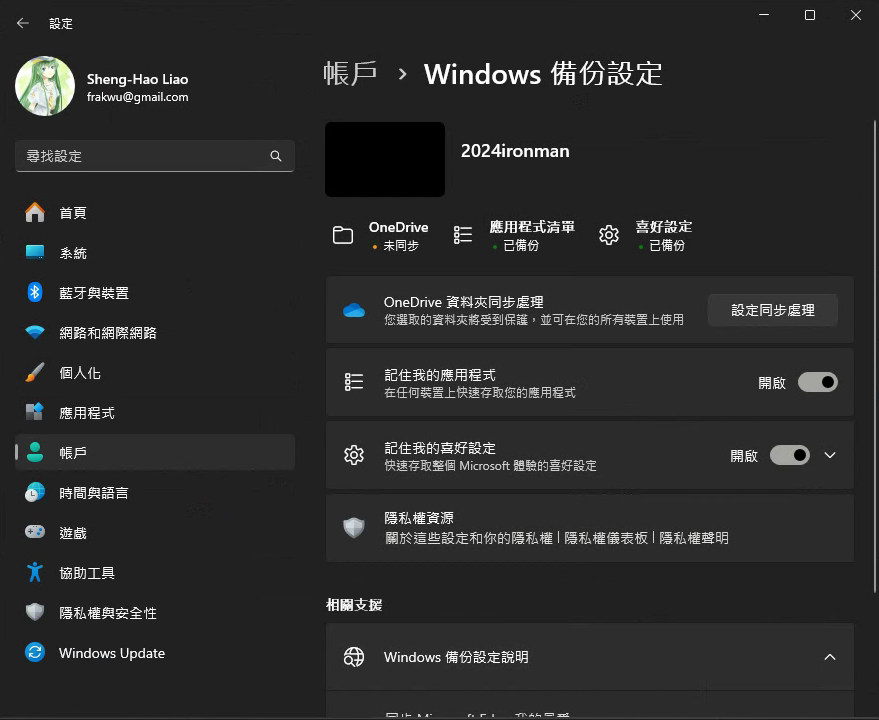The image size is (879, 720).
Task: Open Windows Update page
Action: point(155,653)
